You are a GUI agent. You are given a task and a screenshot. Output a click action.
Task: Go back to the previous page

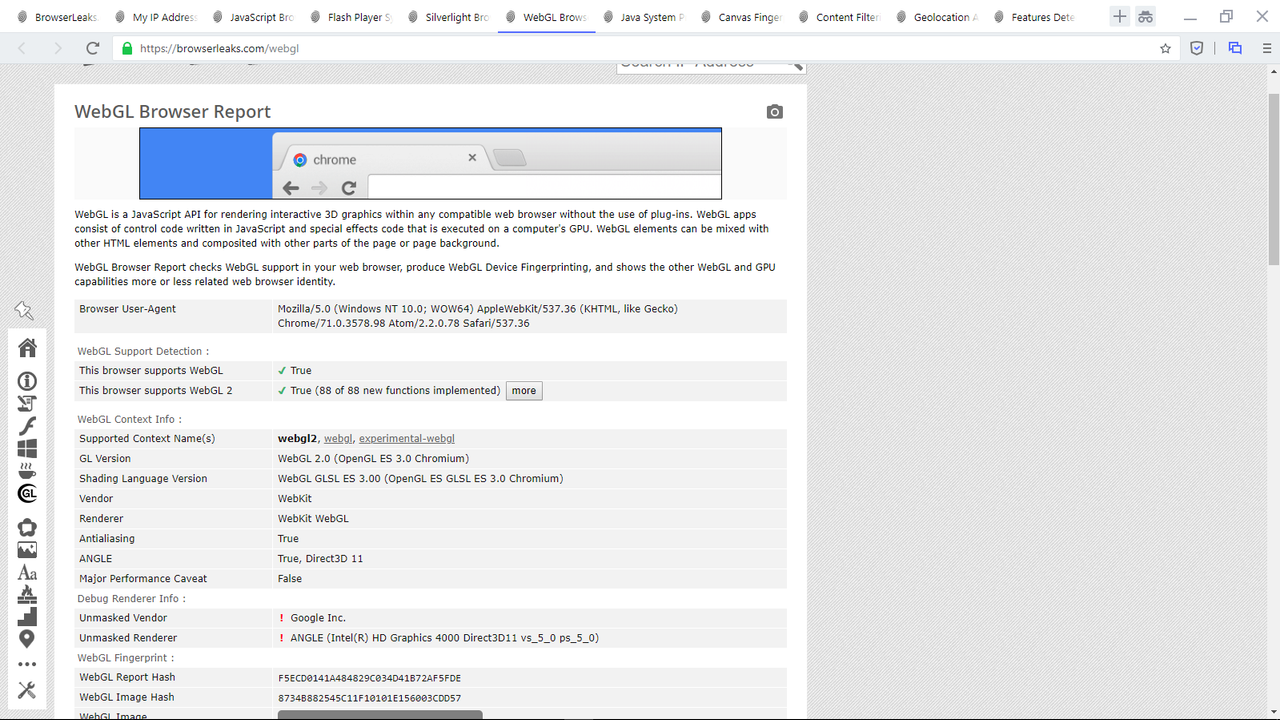(x=22, y=48)
